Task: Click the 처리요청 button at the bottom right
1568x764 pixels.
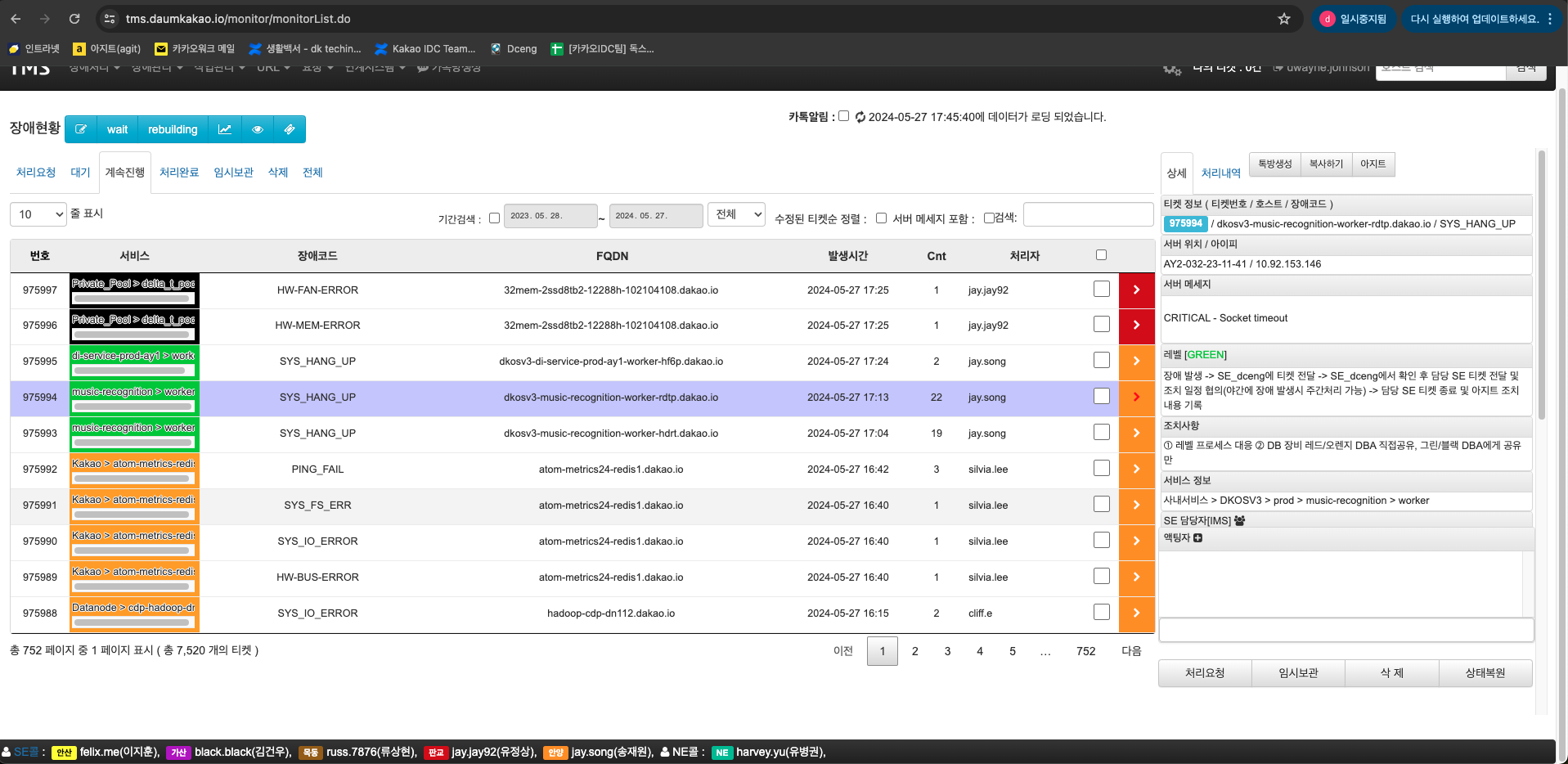Action: coord(1205,673)
